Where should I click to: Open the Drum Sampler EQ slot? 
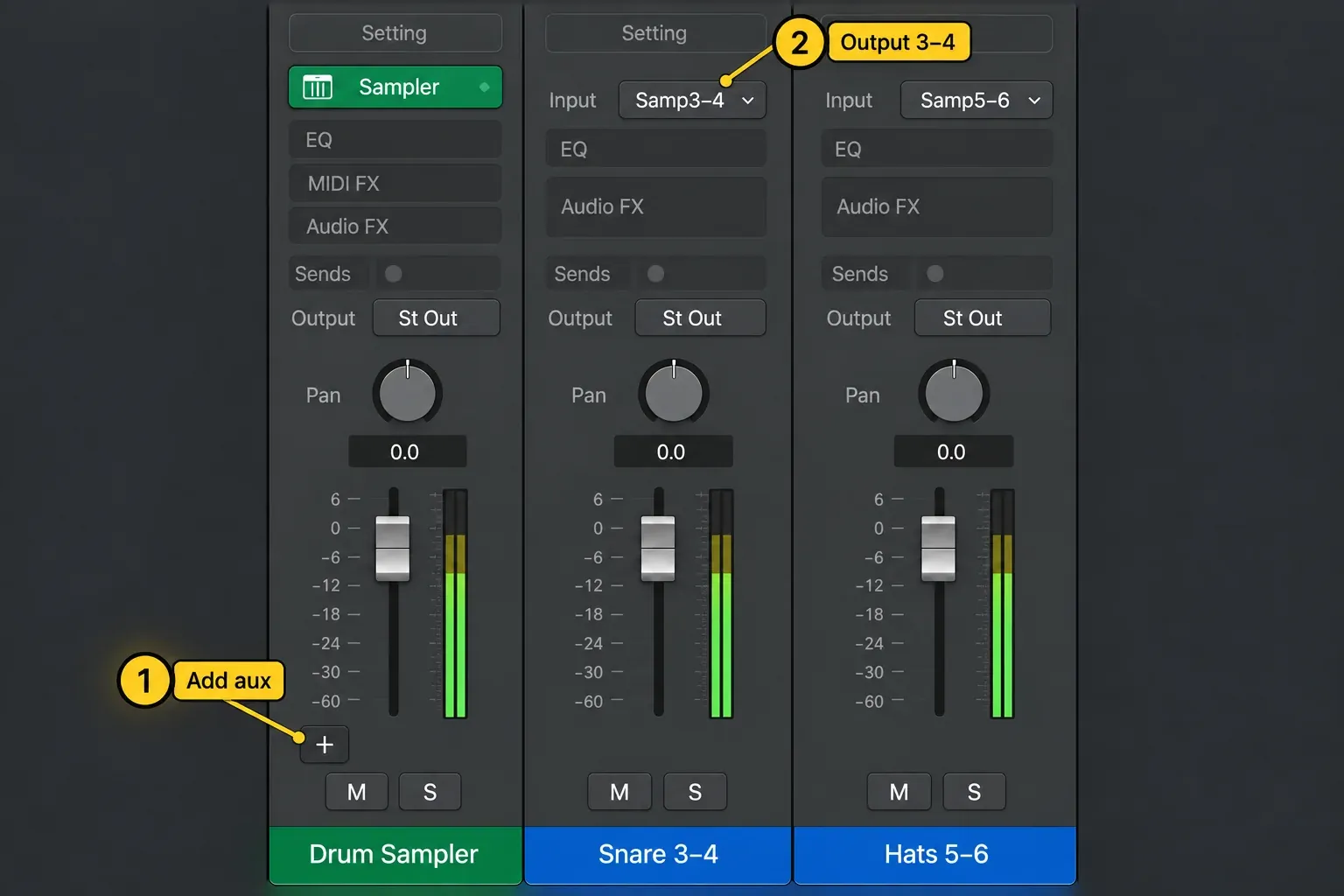click(395, 140)
